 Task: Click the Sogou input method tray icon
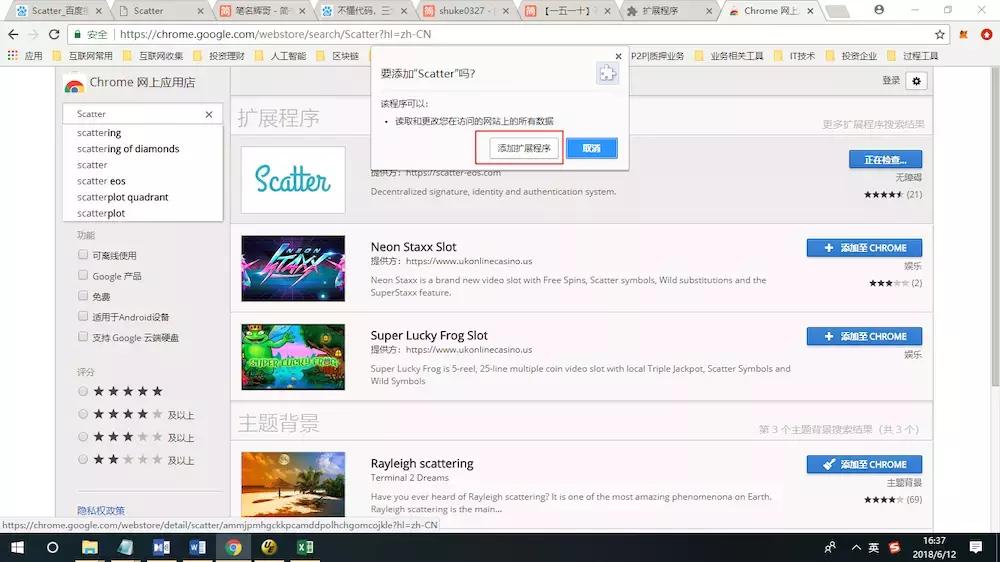point(894,547)
